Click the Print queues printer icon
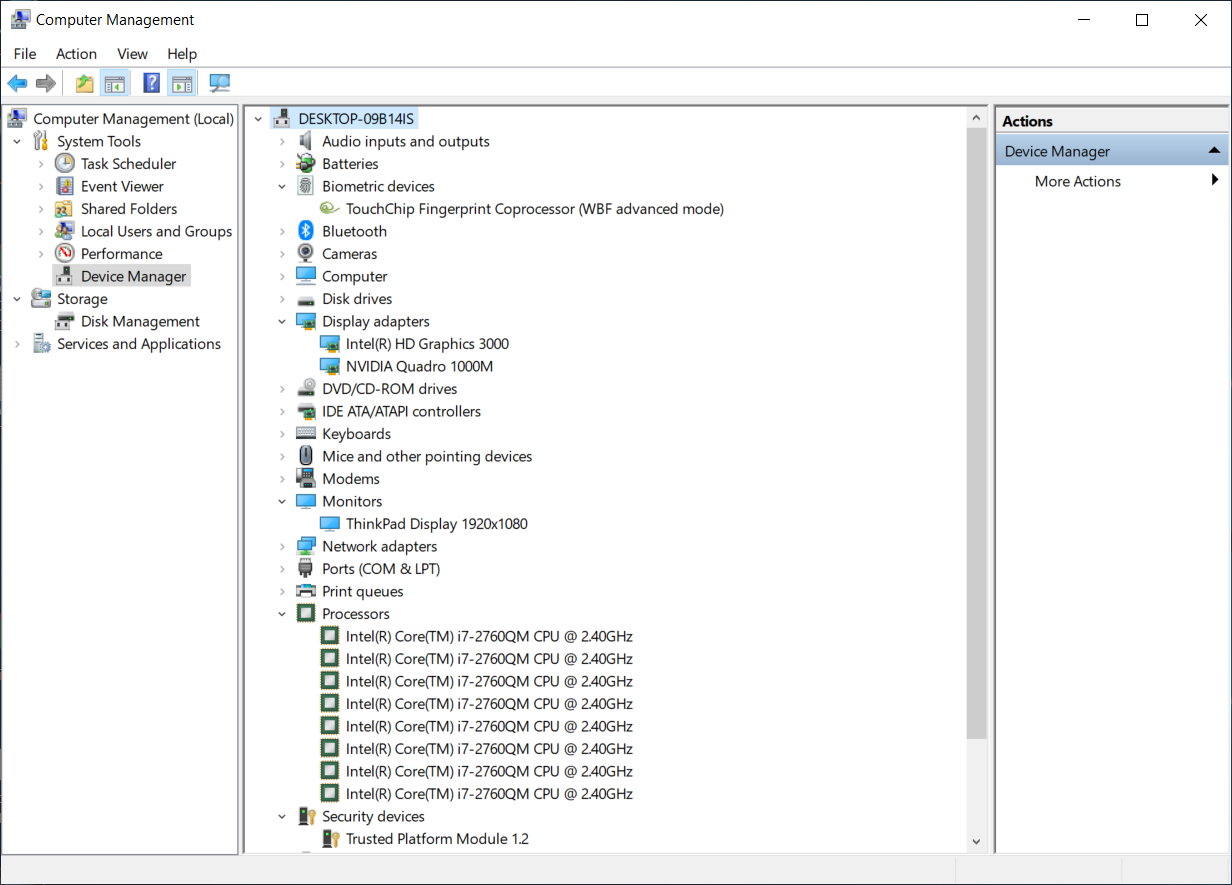The width and height of the screenshot is (1232, 885). click(306, 591)
